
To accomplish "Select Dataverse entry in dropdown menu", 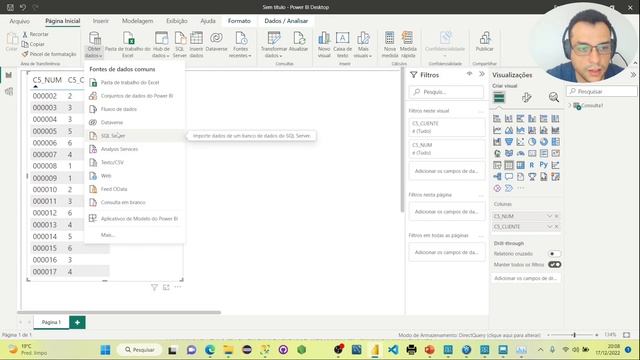I will pyautogui.click(x=134, y=122).
